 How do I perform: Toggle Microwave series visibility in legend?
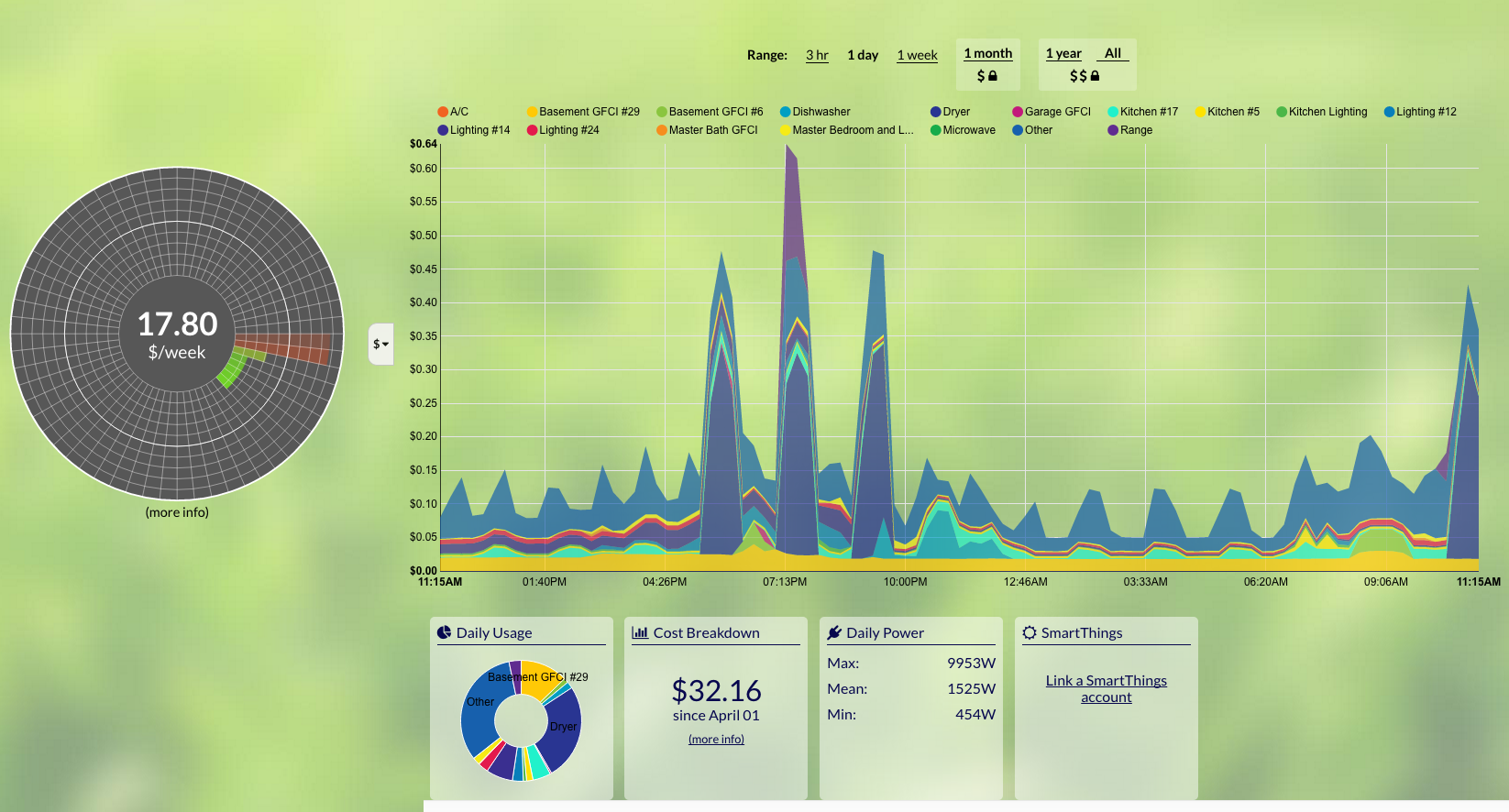[963, 130]
